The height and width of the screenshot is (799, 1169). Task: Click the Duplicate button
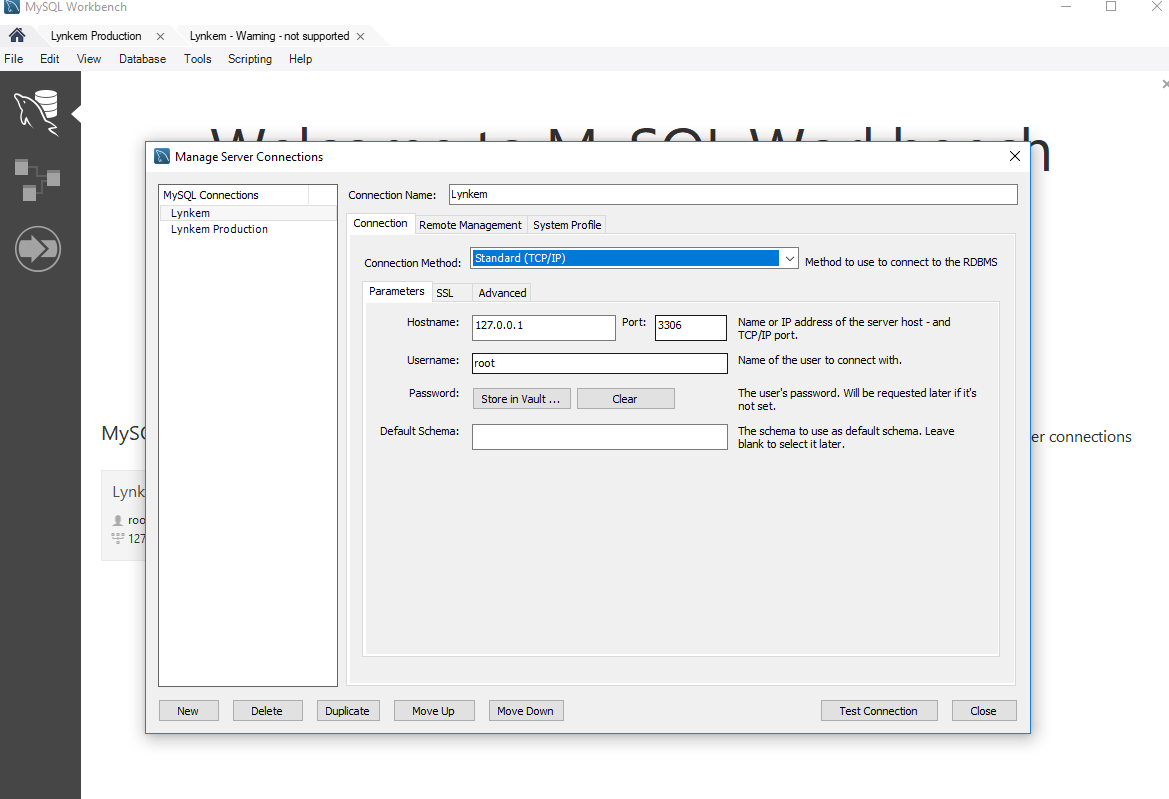tap(348, 711)
